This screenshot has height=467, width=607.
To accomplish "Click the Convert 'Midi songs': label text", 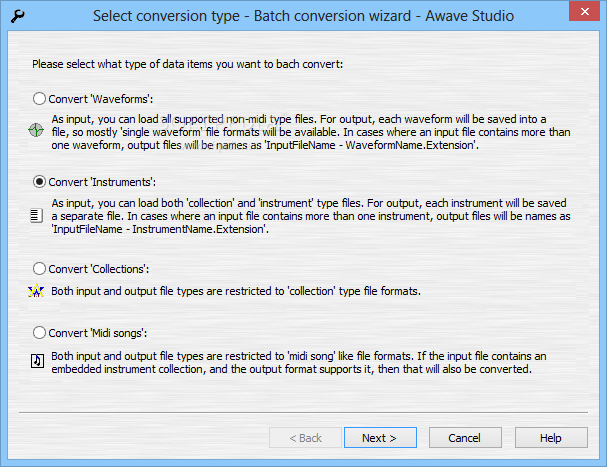I will (x=98, y=333).
